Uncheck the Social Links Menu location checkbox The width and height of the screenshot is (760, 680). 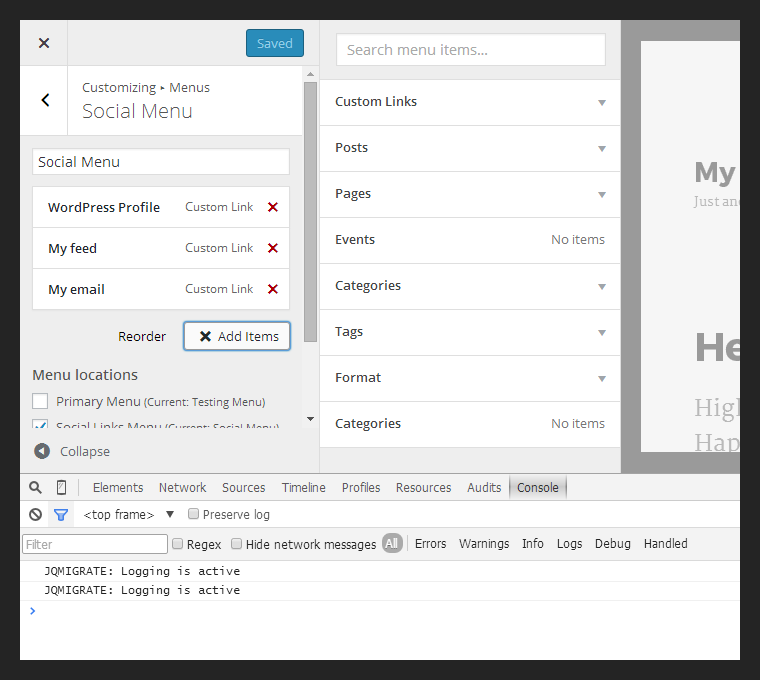point(40,424)
